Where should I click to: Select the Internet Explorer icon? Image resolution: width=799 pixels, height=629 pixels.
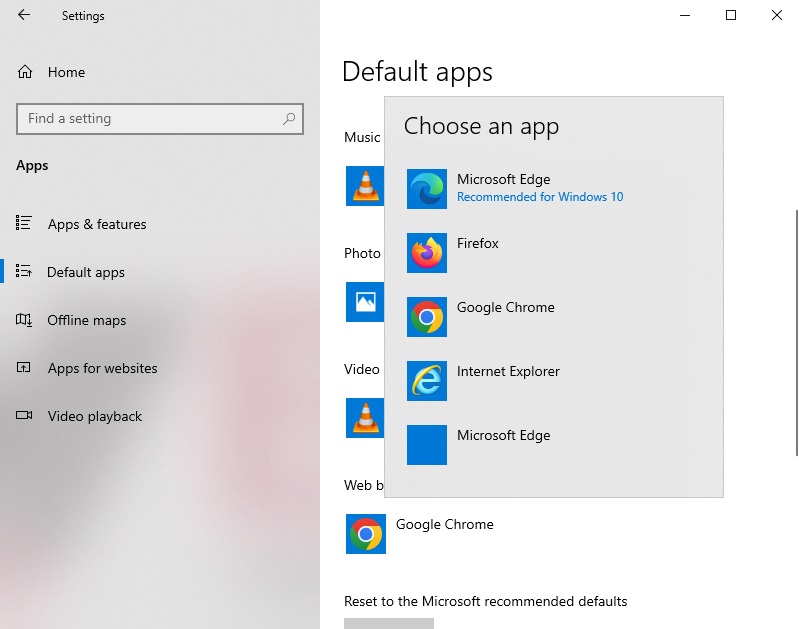[x=427, y=381]
